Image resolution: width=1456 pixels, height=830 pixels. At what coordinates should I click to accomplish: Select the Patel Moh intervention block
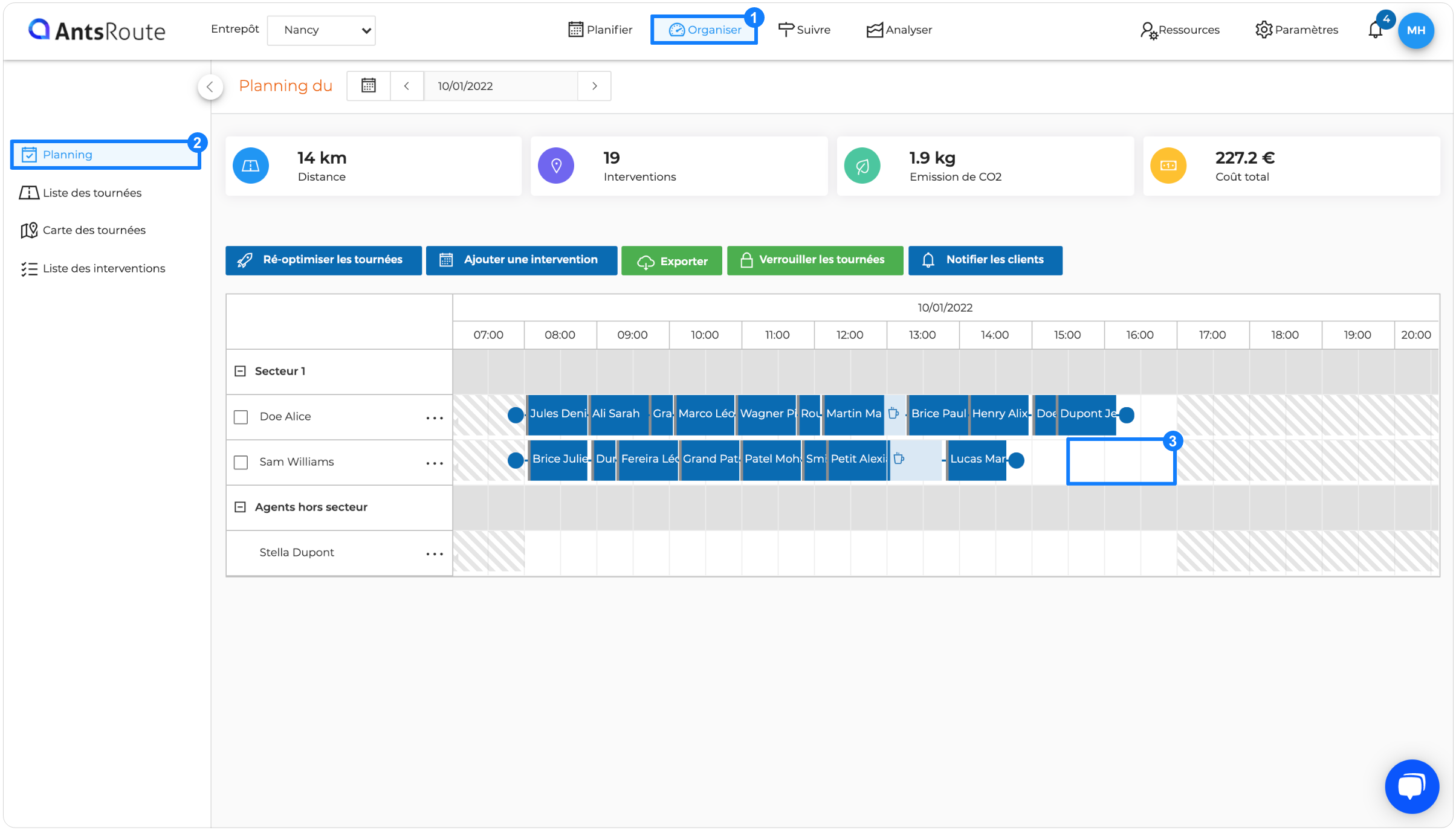772,460
